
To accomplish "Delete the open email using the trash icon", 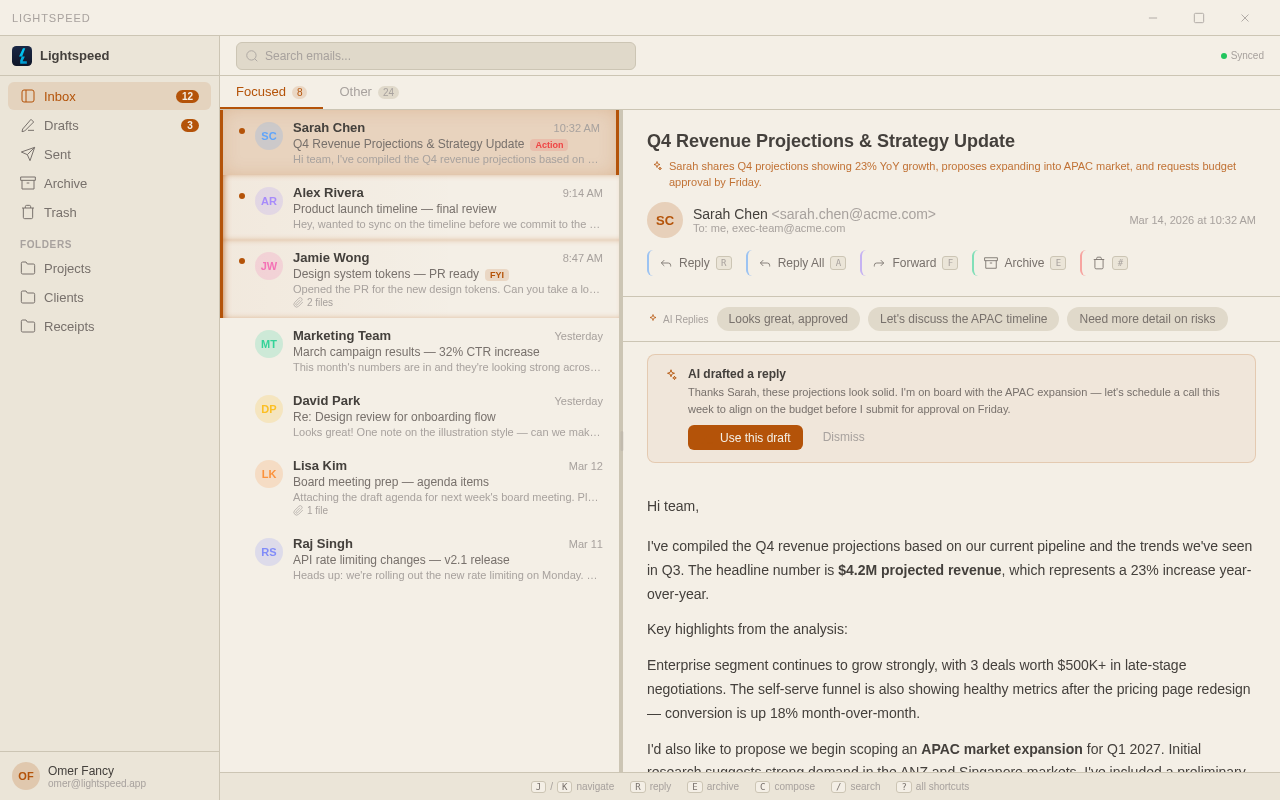I will pos(1098,262).
